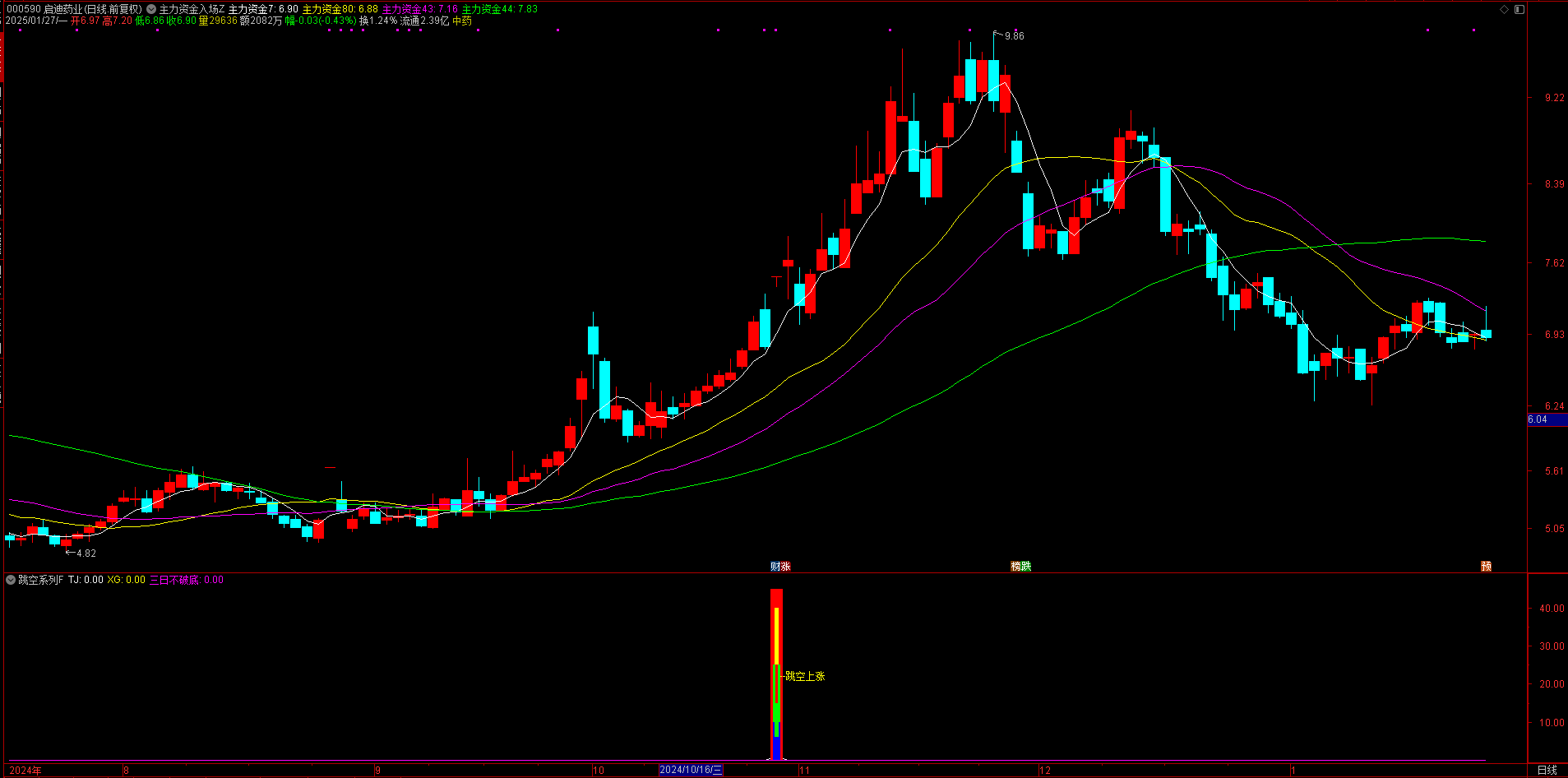Click the 低6.86 low price value
This screenshot has width=1568, height=778.
(150, 21)
